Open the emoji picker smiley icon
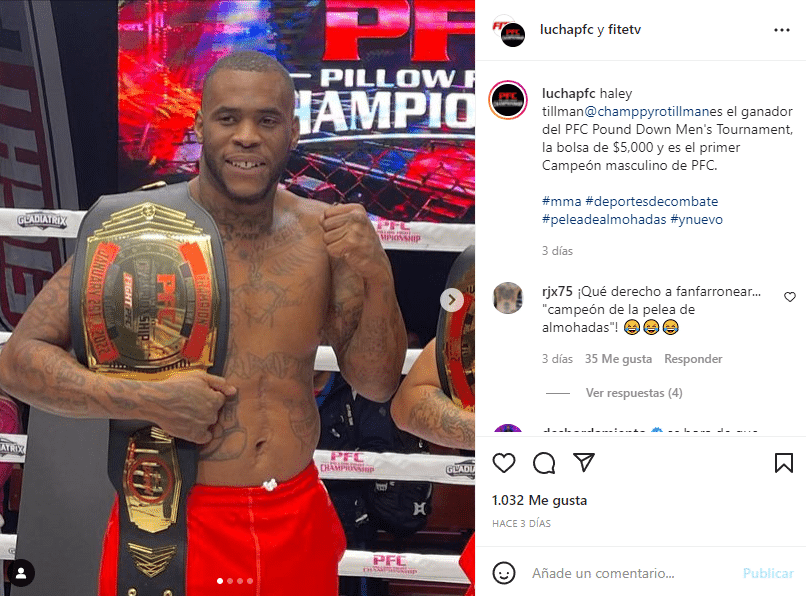 tap(504, 573)
